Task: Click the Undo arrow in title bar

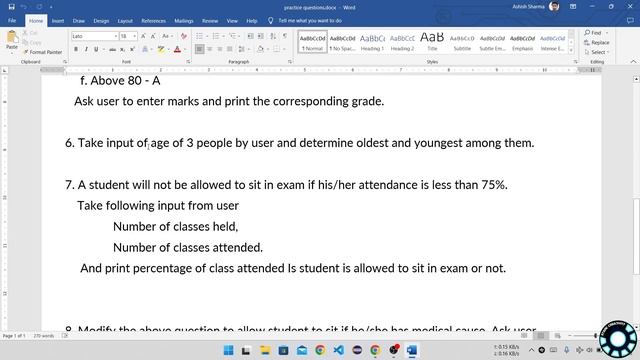Action: [x=24, y=7]
